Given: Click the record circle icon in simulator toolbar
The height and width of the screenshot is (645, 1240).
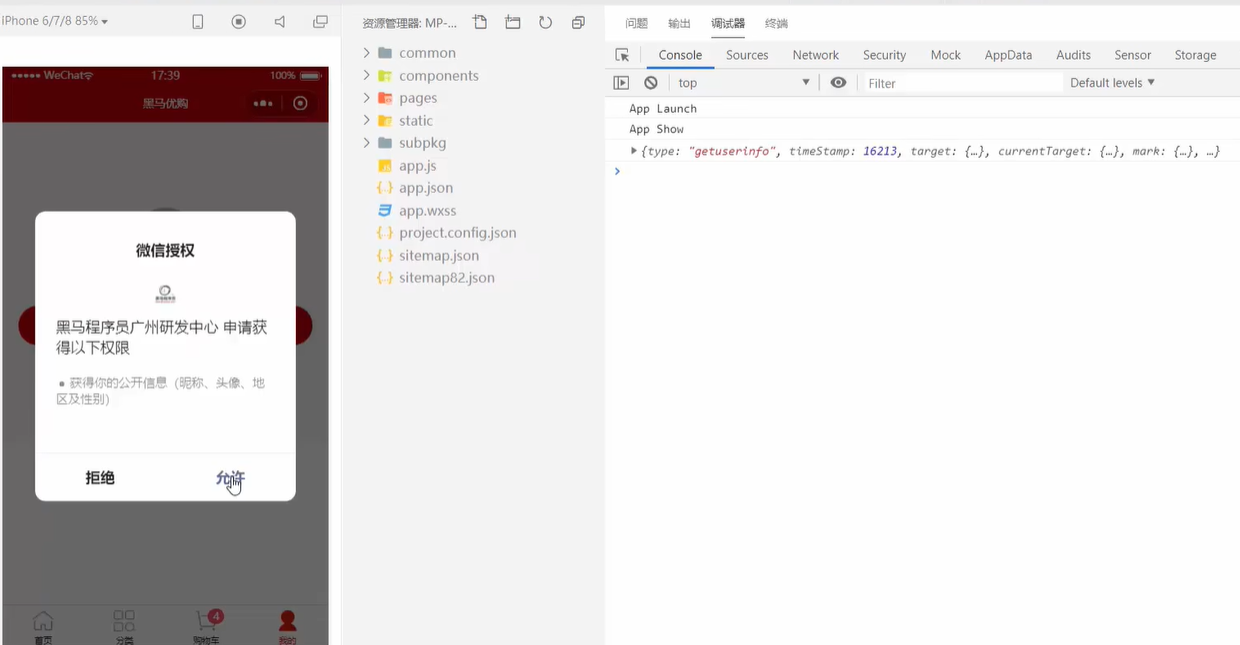Looking at the screenshot, I should (239, 22).
